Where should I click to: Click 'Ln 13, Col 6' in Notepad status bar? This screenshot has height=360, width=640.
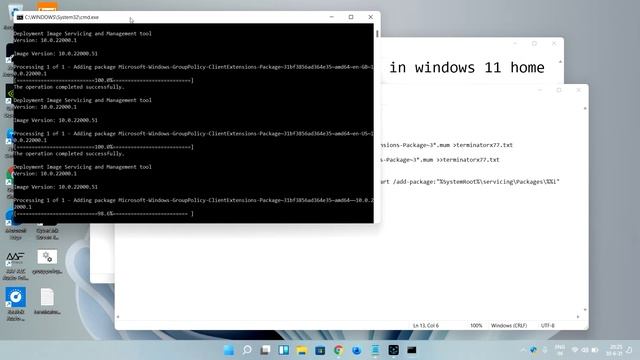[x=426, y=325]
